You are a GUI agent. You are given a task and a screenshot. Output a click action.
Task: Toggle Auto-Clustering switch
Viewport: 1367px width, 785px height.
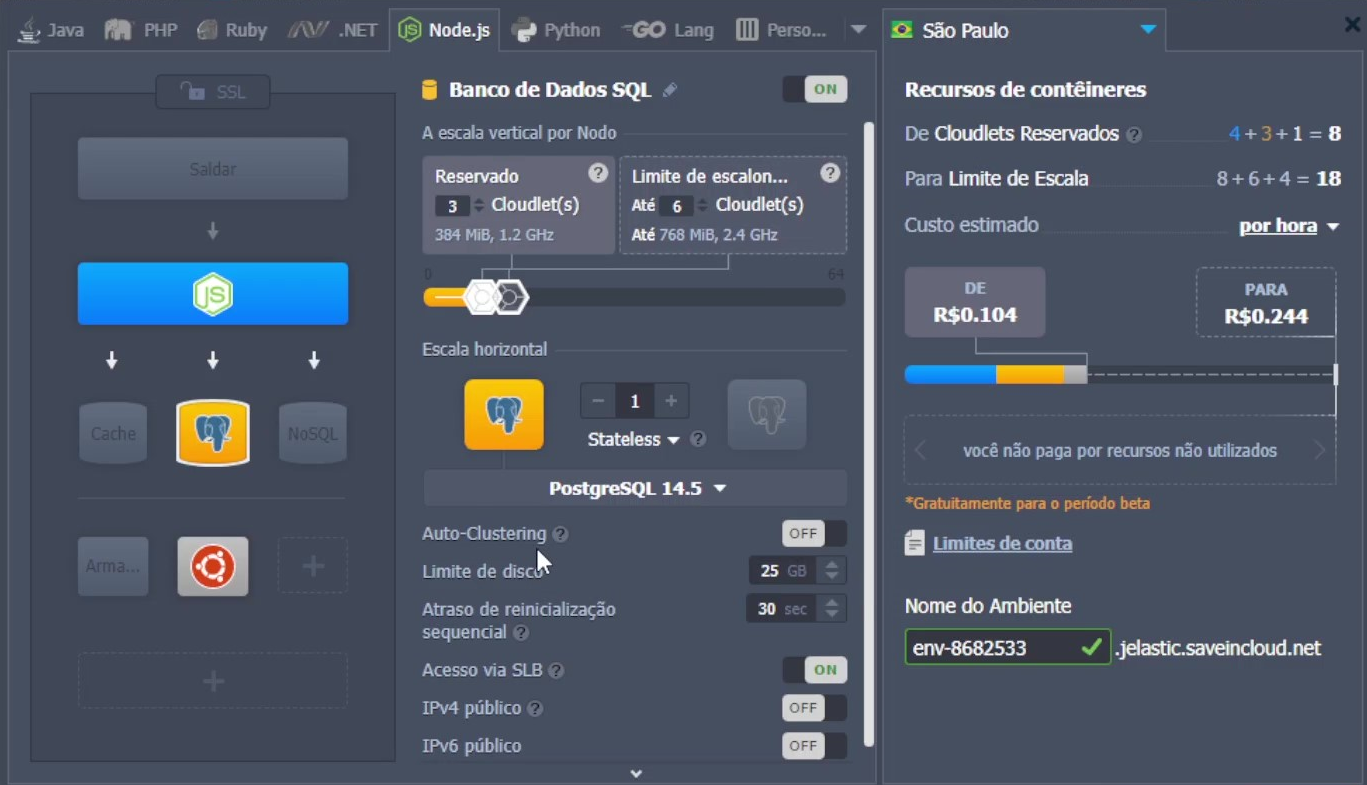[x=814, y=533]
